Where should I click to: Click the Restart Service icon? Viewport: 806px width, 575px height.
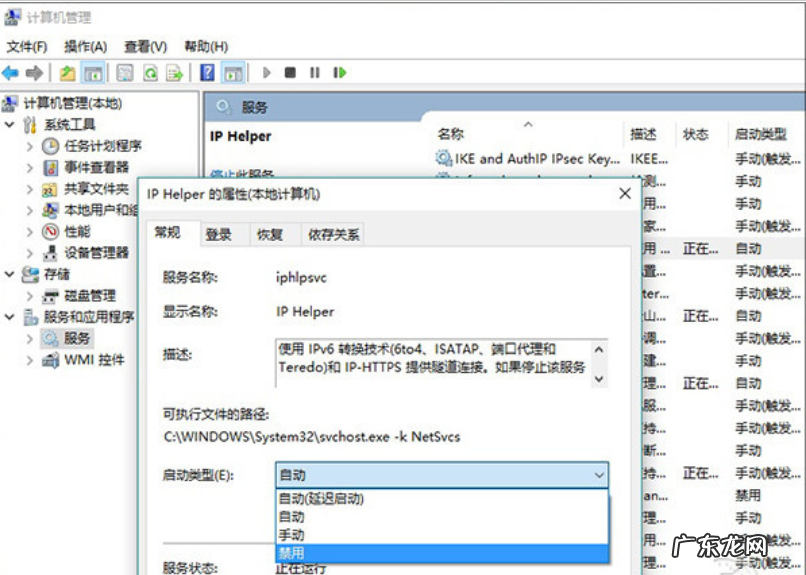(x=340, y=73)
